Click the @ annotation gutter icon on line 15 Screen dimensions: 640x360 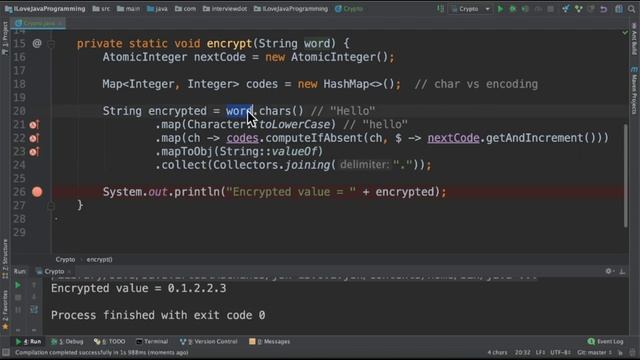tap(37, 43)
